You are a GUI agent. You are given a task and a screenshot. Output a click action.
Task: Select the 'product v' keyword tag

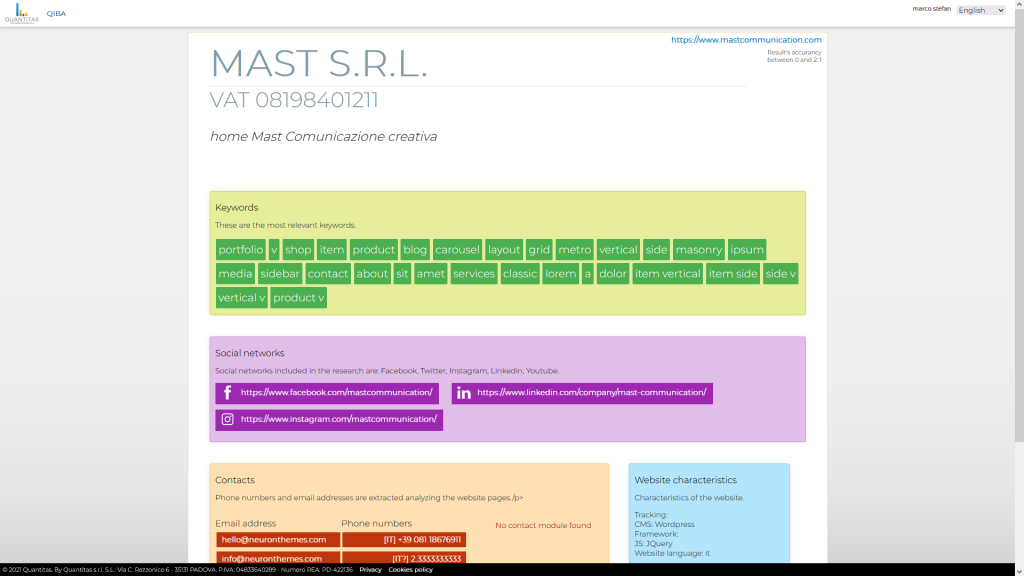(x=298, y=298)
